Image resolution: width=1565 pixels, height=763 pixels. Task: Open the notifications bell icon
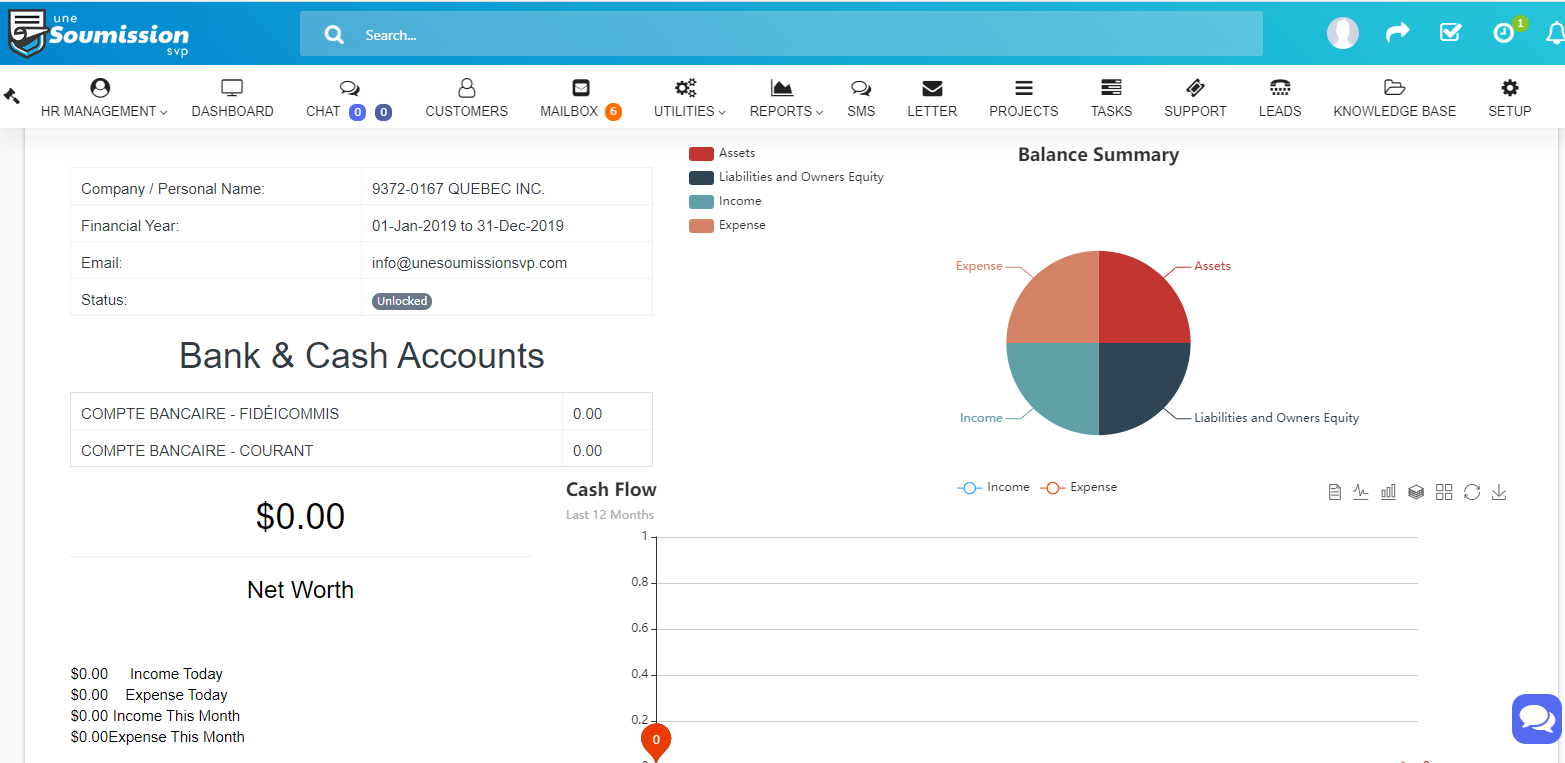pyautogui.click(x=1555, y=34)
